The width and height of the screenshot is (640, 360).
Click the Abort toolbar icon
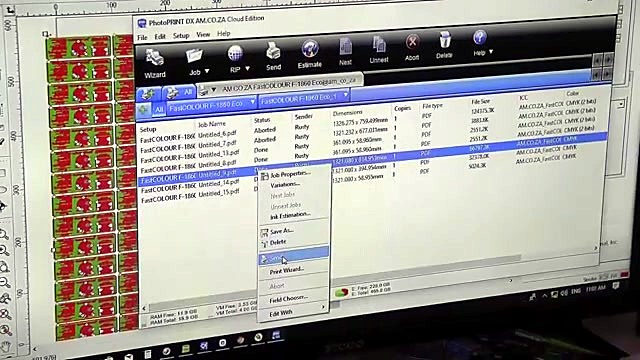point(412,47)
